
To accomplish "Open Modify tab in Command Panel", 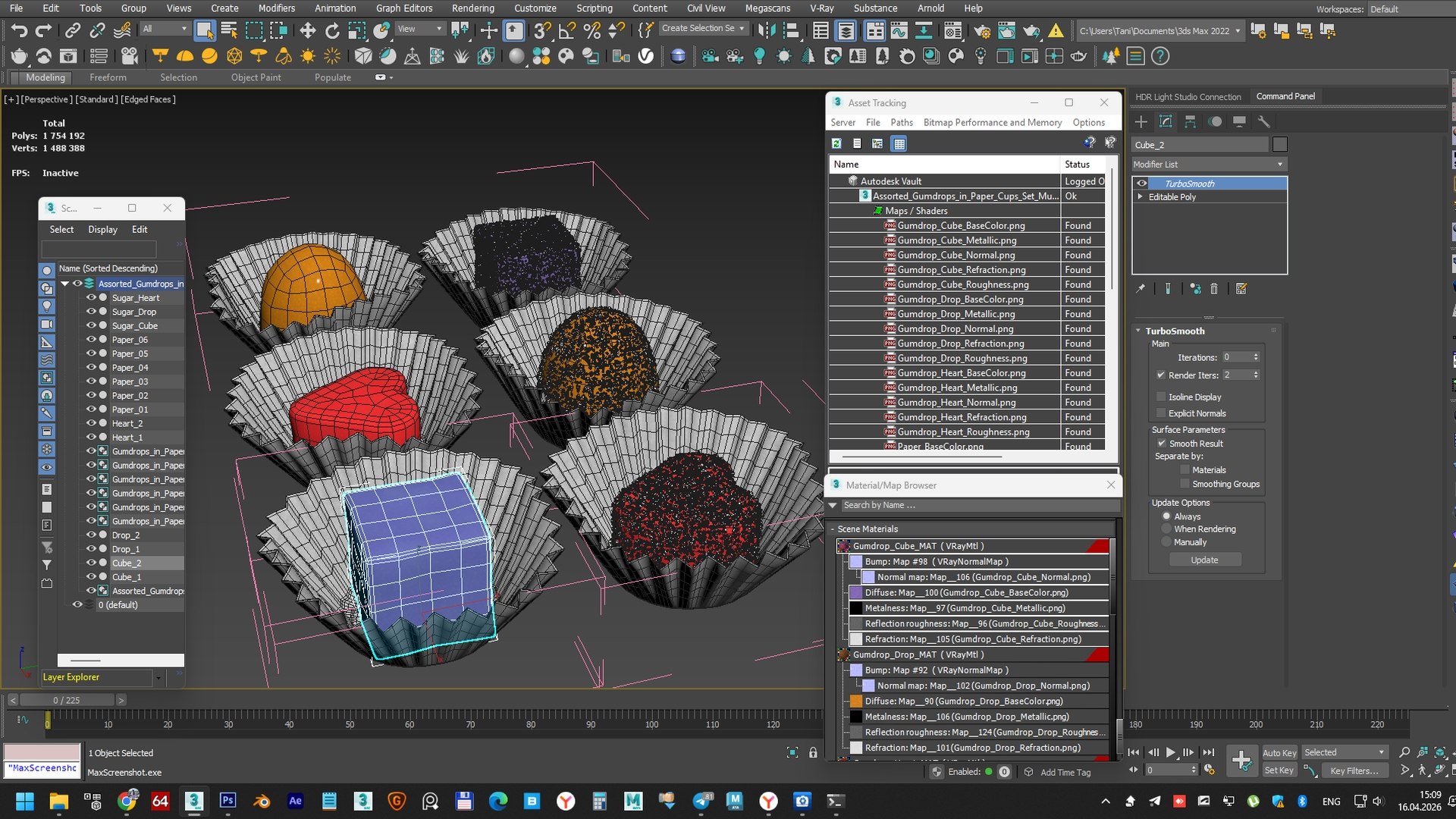I will (1166, 121).
